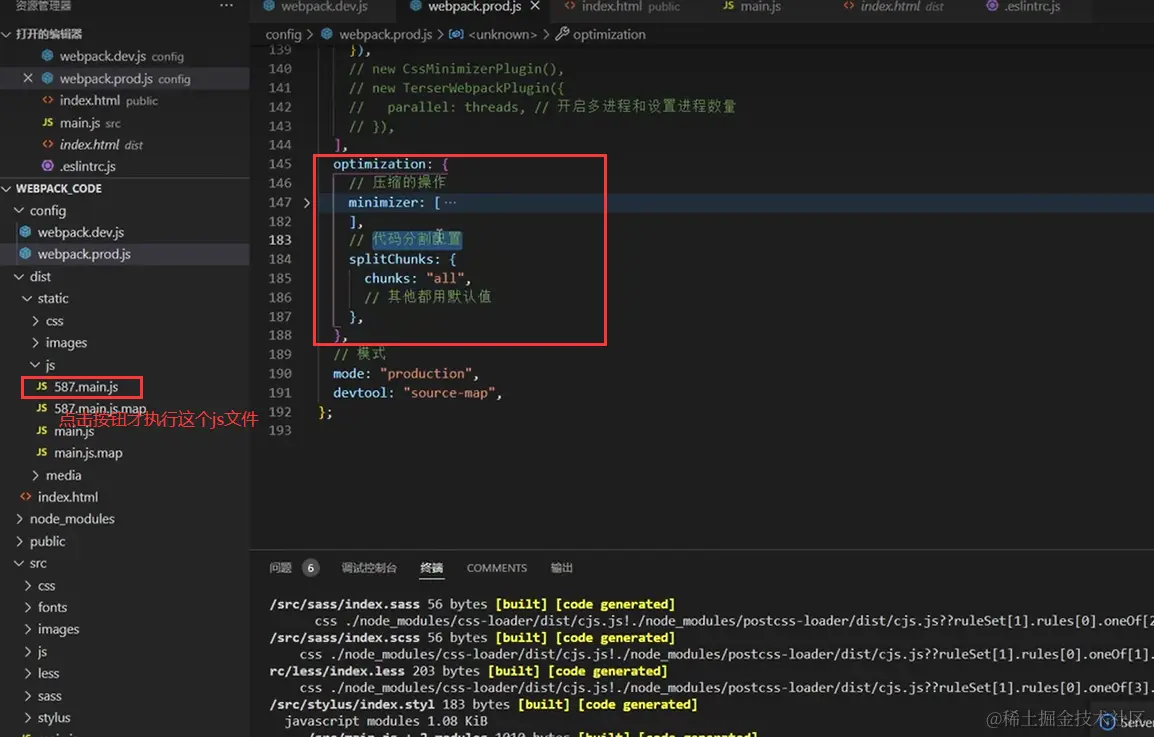Click the splitChunks property on line 184
This screenshot has width=1154, height=737.
pos(391,259)
